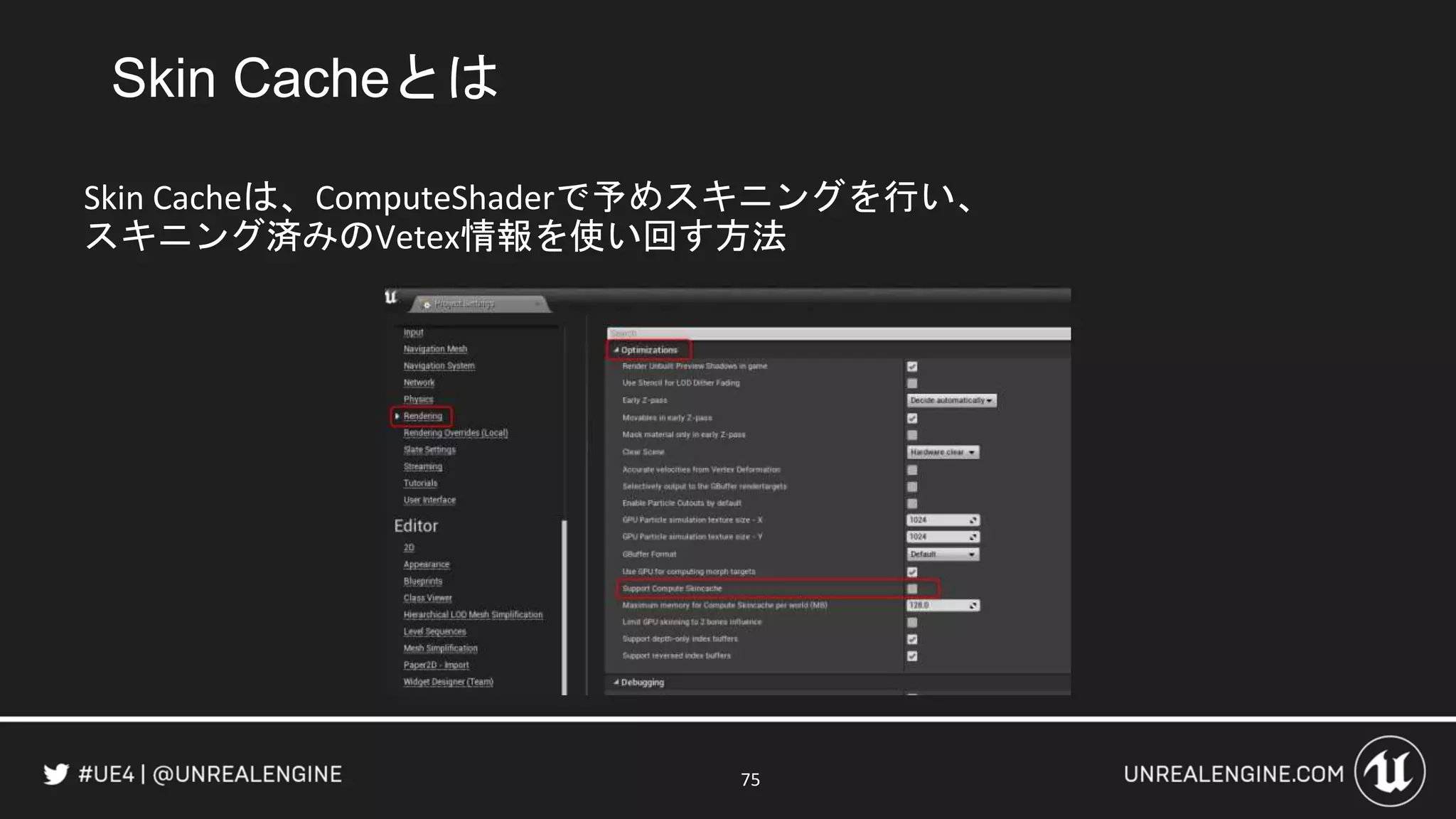Viewport: 1456px width, 819px height.
Task: Open the Network settings category
Action: click(419, 382)
